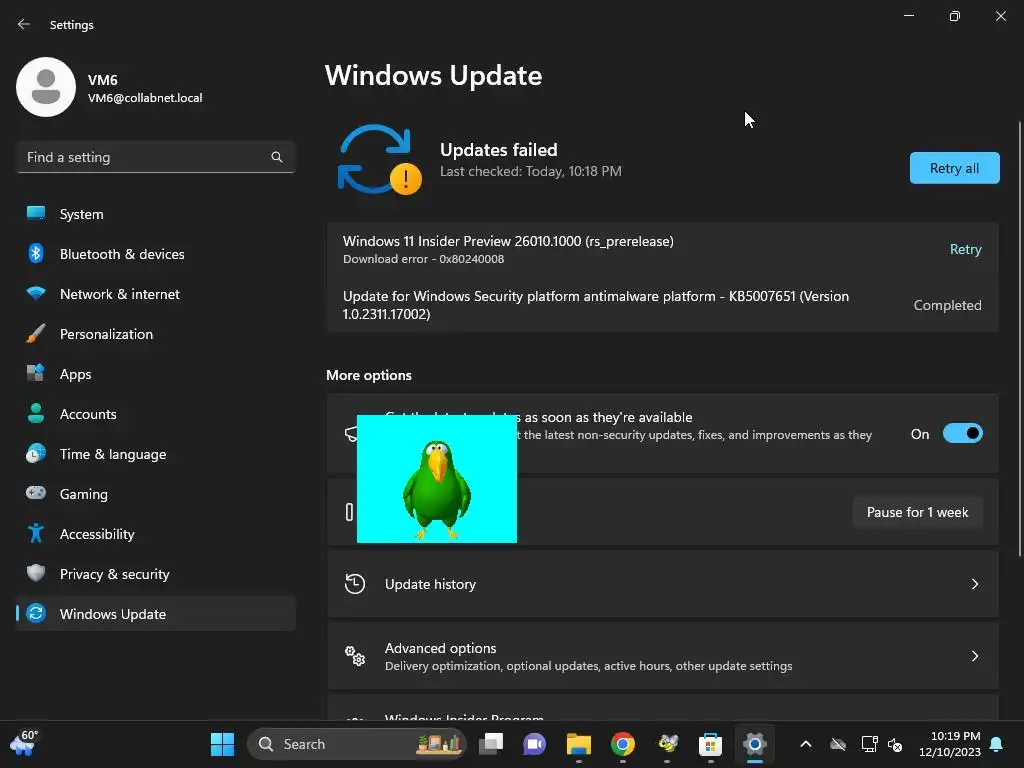Click the Advanced options gears icon
This screenshot has width=1024, height=768.
355,656
